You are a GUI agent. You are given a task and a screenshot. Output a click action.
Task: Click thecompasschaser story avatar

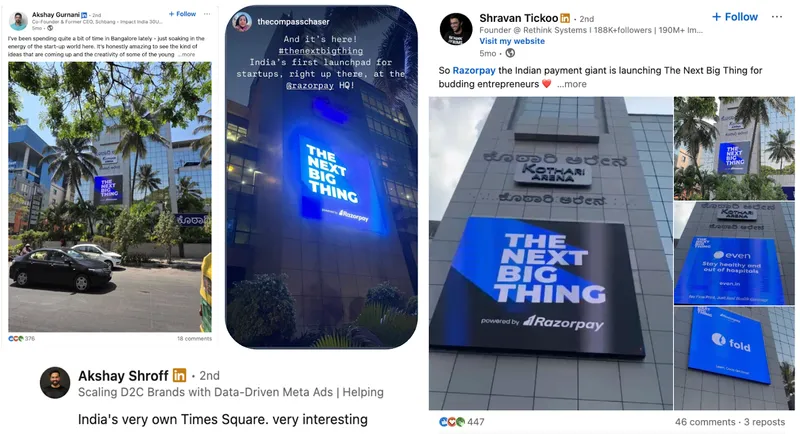tap(241, 21)
